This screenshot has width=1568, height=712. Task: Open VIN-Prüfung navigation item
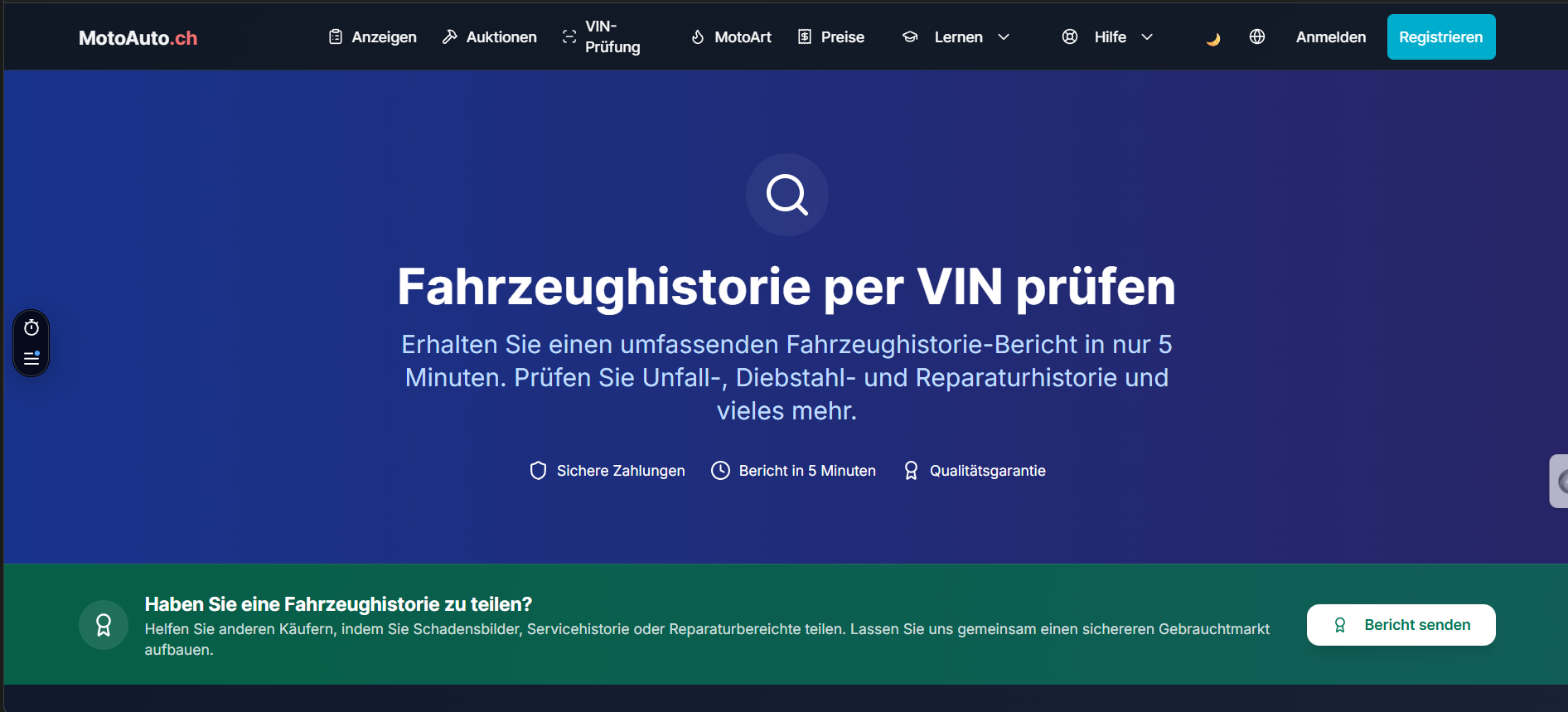[x=602, y=37]
